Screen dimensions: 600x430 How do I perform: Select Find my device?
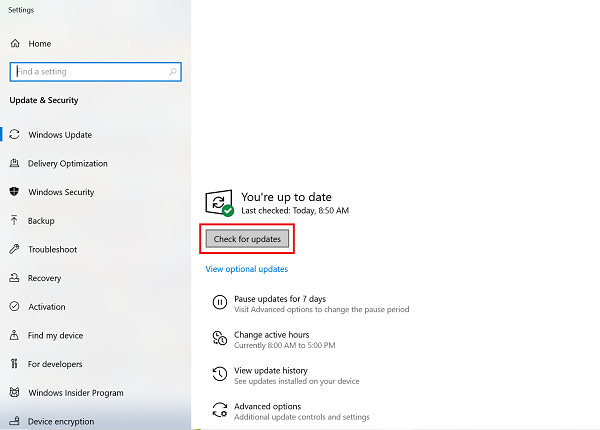55,336
